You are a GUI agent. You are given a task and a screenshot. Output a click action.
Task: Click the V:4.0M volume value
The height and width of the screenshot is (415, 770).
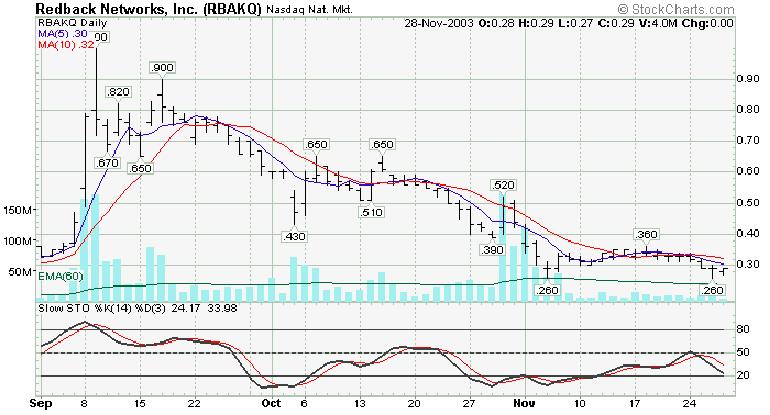click(x=658, y=23)
